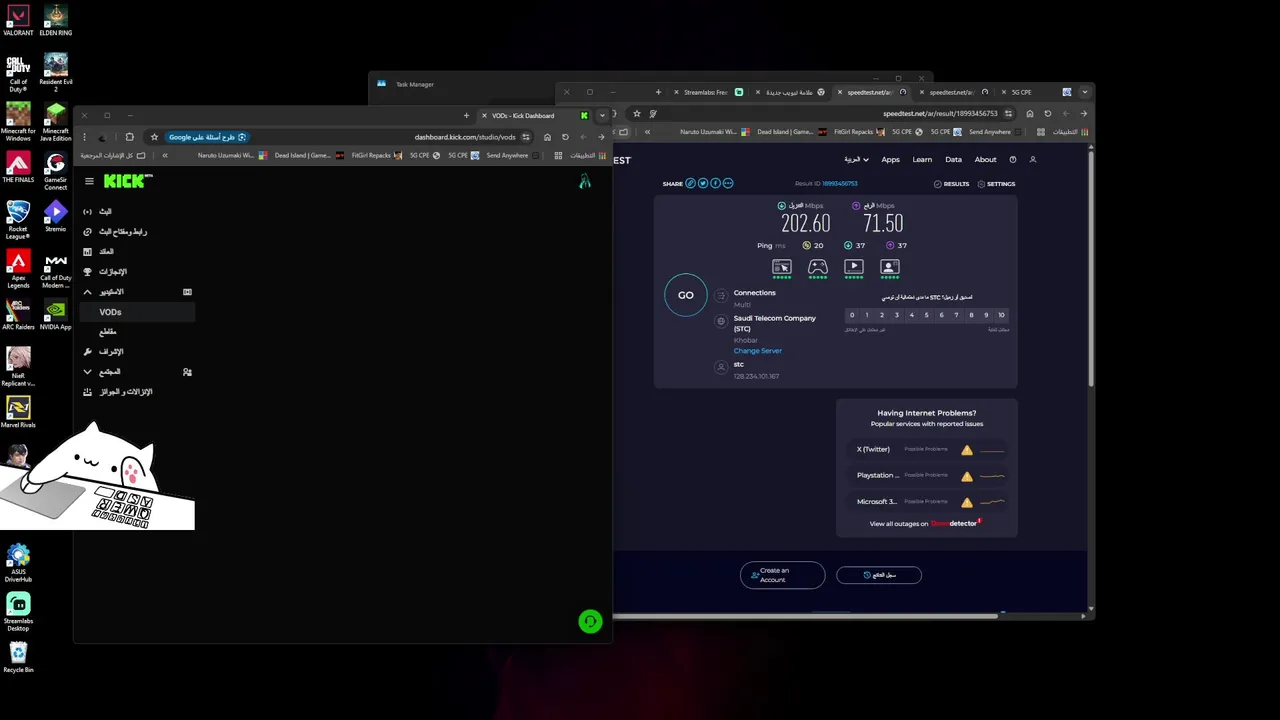Click the Speedtest help question-mark icon
Image resolution: width=1280 pixels, height=720 pixels.
pos(1013,160)
